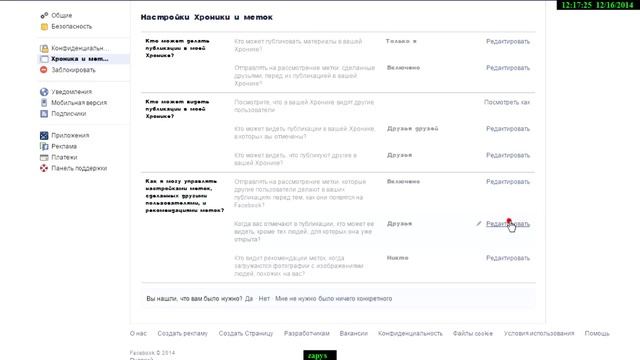The height and width of the screenshot is (360, 640).
Task: Open Помощь footer link
Action: (597, 333)
